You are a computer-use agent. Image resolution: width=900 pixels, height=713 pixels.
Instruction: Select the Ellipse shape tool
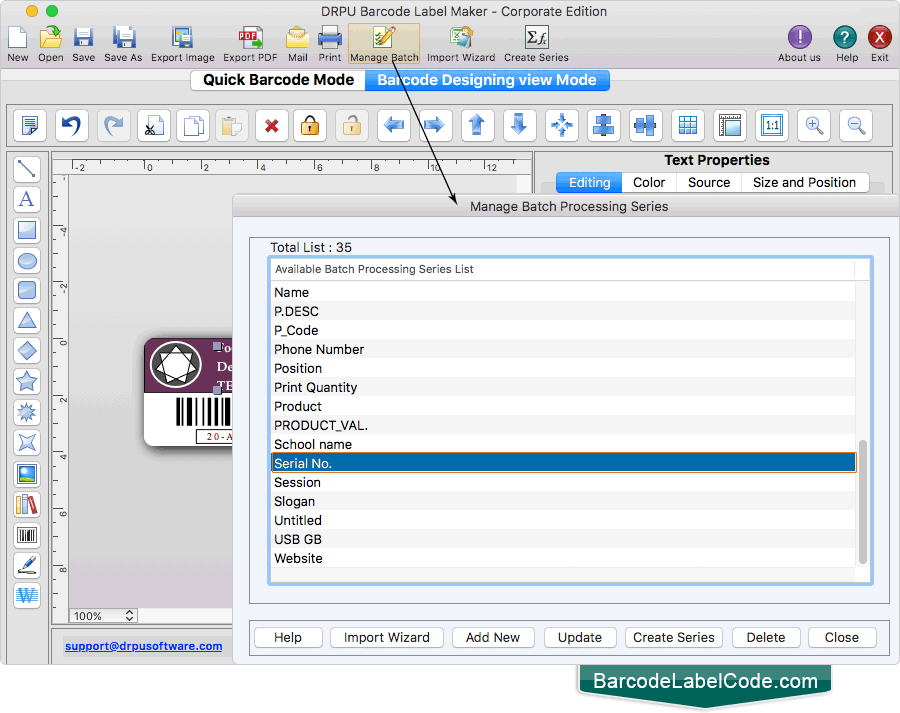tap(27, 261)
